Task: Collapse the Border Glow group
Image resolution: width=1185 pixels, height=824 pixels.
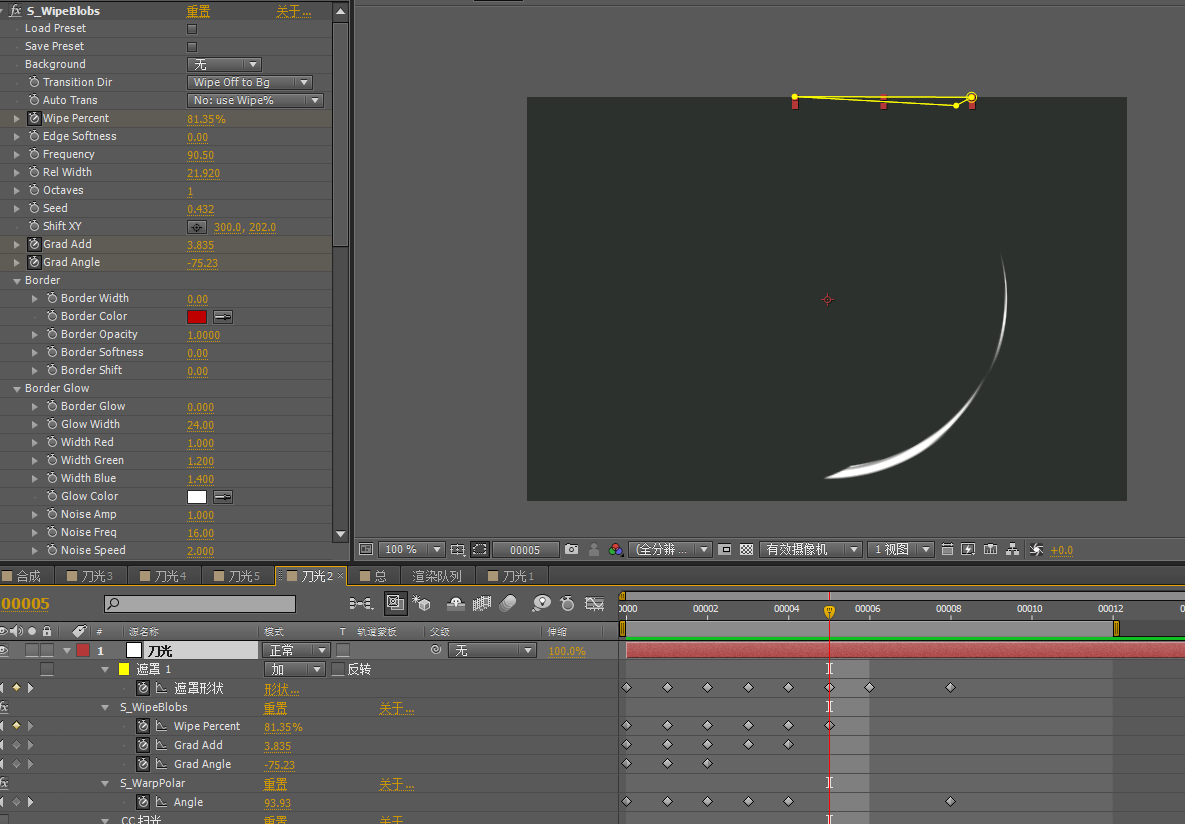Action: [17, 389]
